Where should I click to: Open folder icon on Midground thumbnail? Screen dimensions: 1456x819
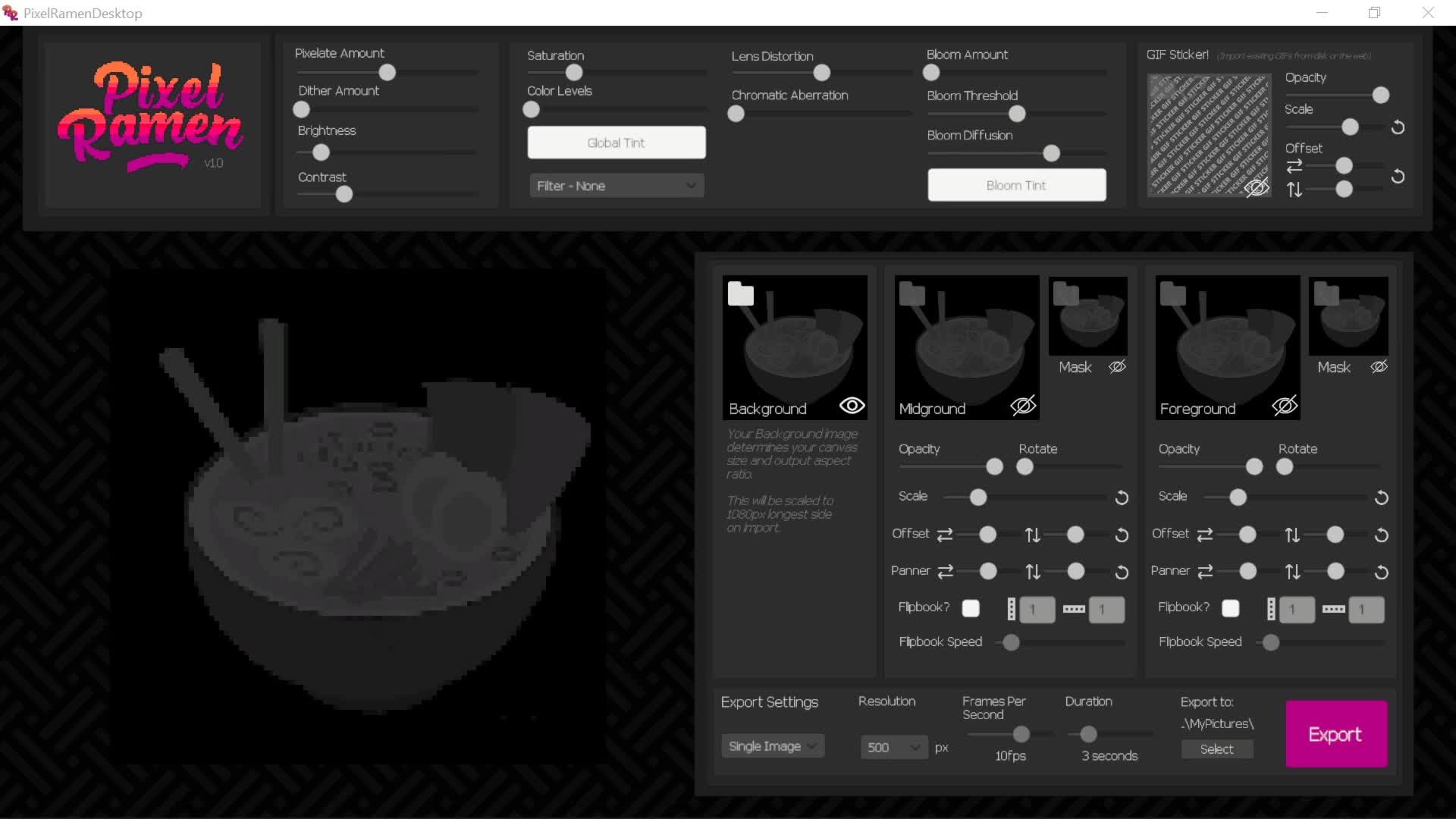(912, 294)
